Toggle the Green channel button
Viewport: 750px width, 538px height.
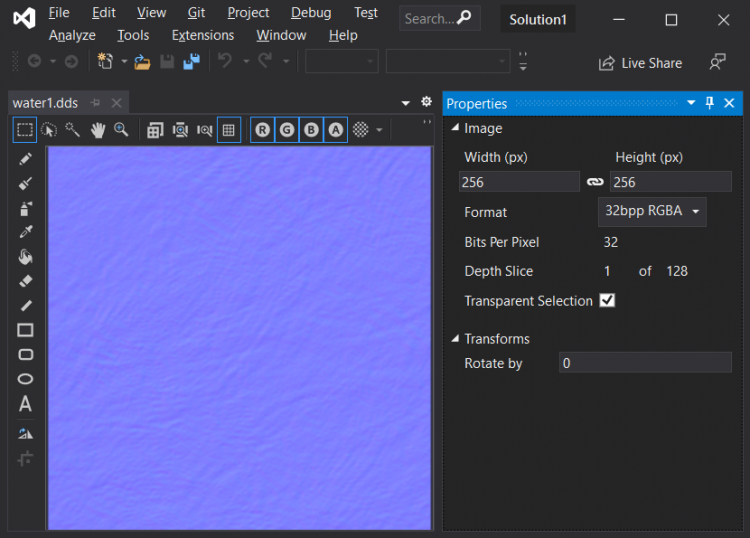(x=287, y=130)
